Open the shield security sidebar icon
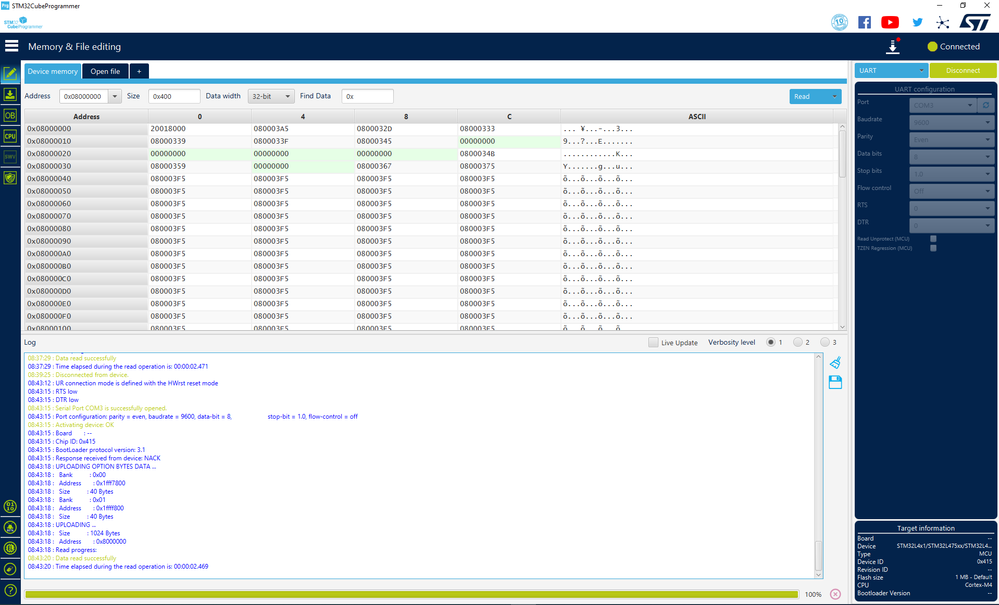 pyautogui.click(x=10, y=178)
